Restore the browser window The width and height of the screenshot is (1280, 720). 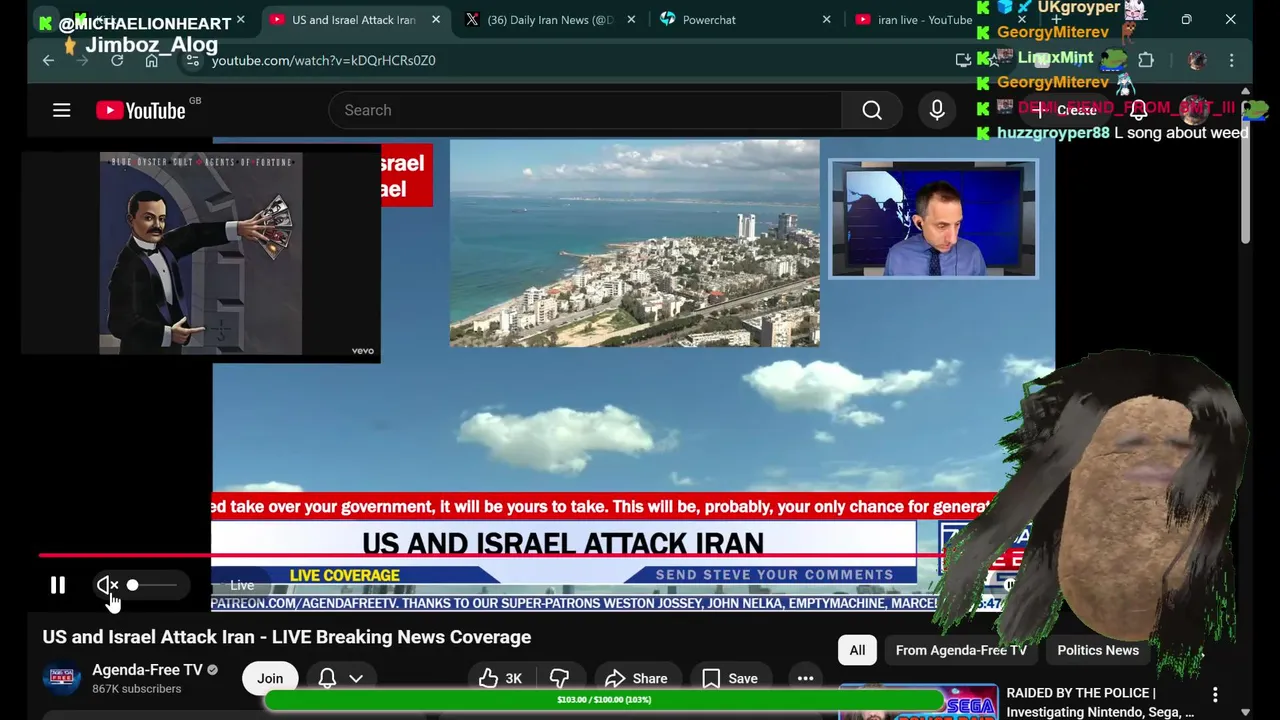click(1186, 19)
